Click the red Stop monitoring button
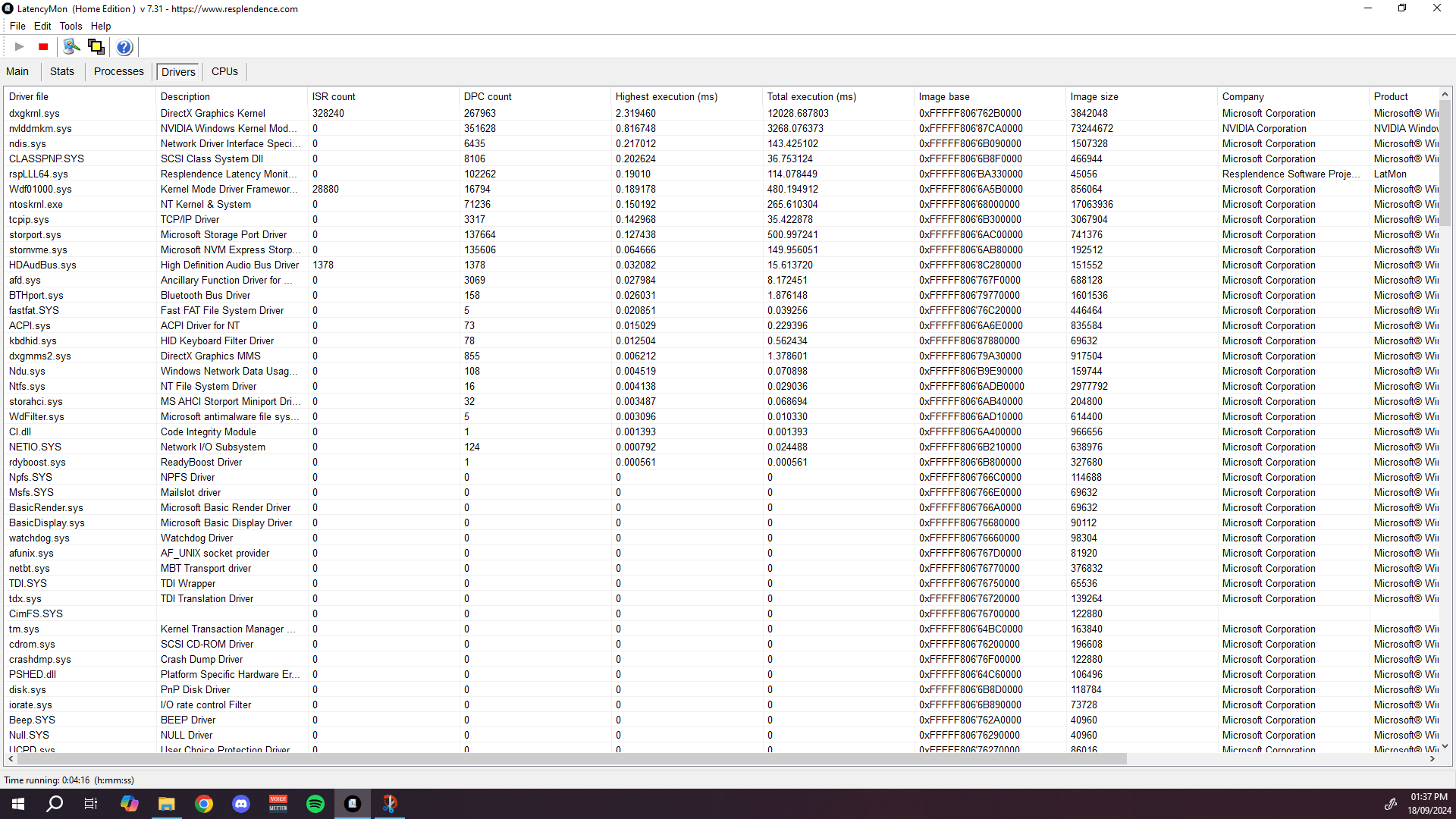The image size is (1456, 819). coord(43,47)
